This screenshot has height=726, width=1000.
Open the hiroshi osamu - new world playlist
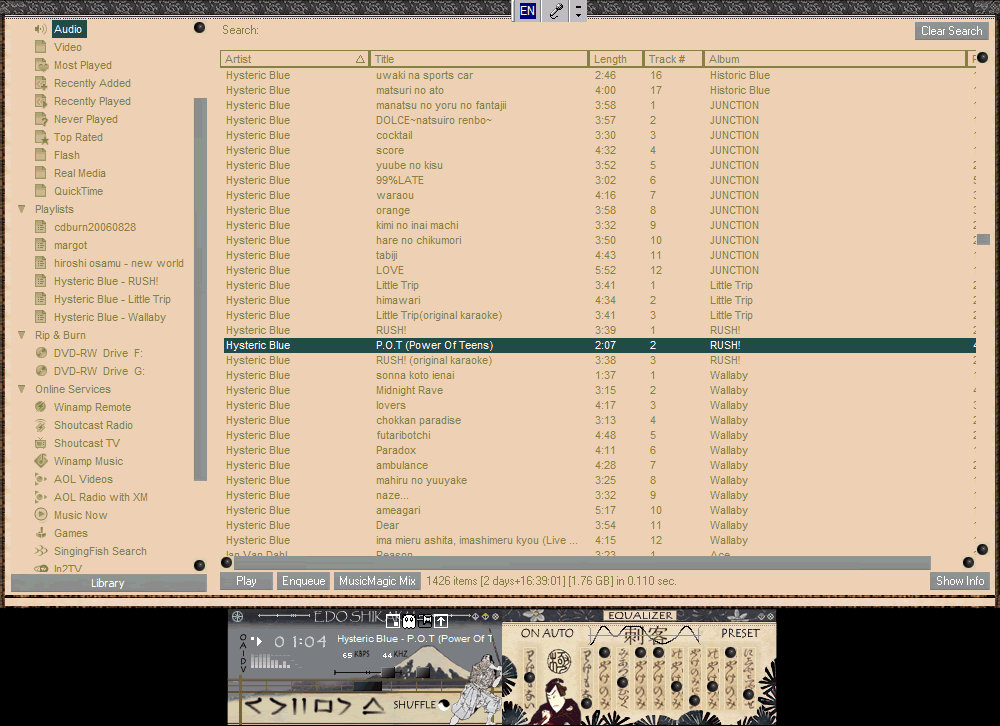coord(119,263)
